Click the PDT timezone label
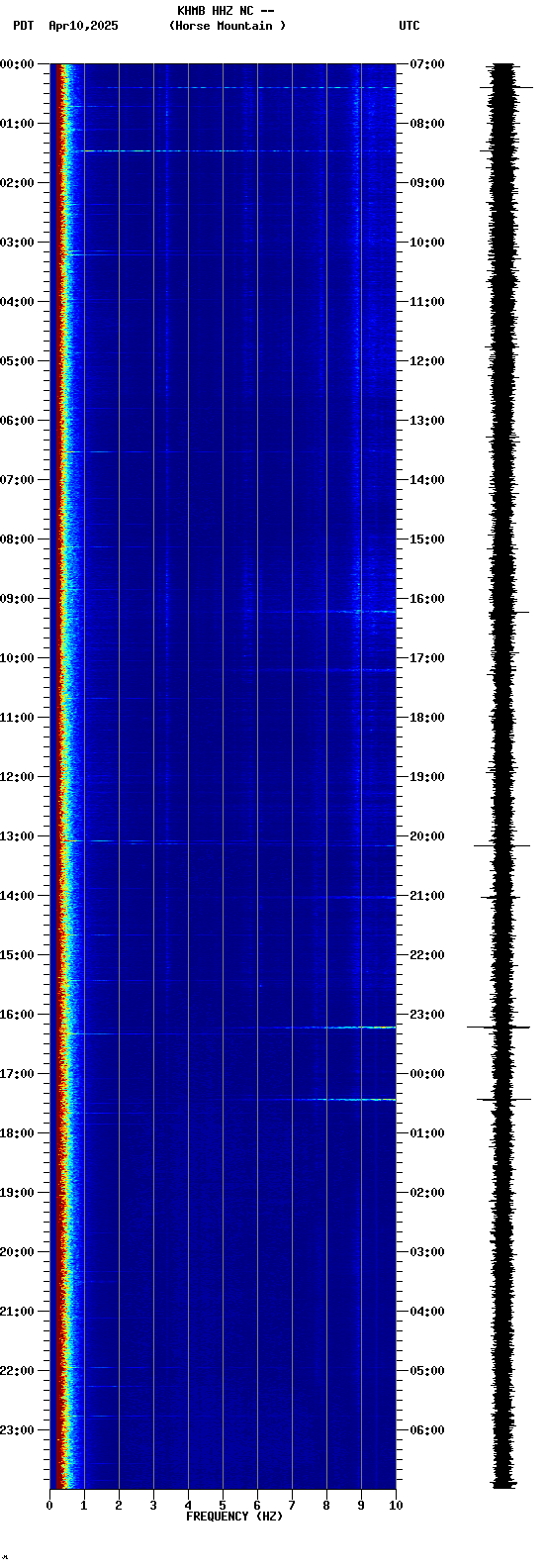Screen dimensions: 546x1568 pos(23,26)
